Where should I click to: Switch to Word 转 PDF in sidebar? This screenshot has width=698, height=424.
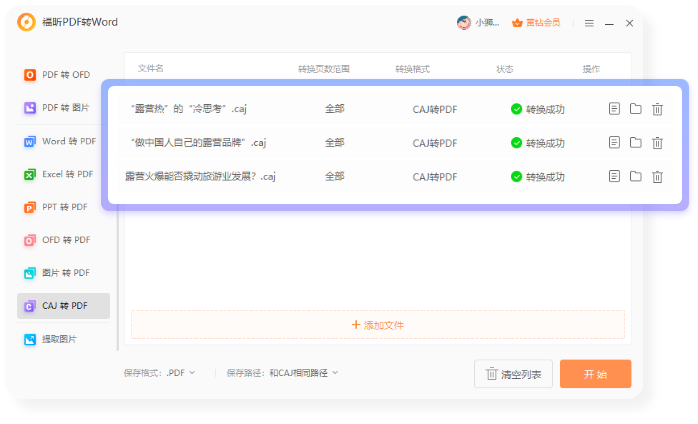(64, 142)
